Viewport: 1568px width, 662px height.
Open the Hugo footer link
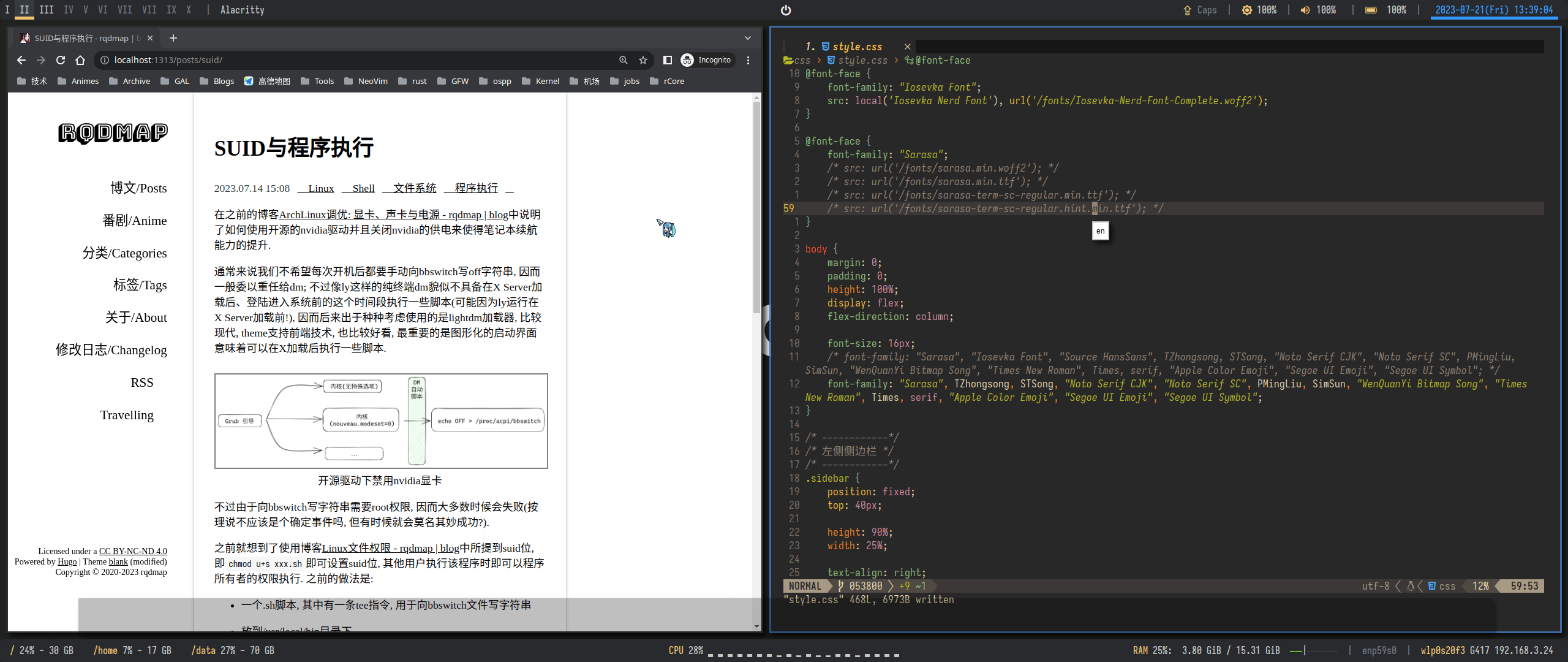(x=67, y=561)
